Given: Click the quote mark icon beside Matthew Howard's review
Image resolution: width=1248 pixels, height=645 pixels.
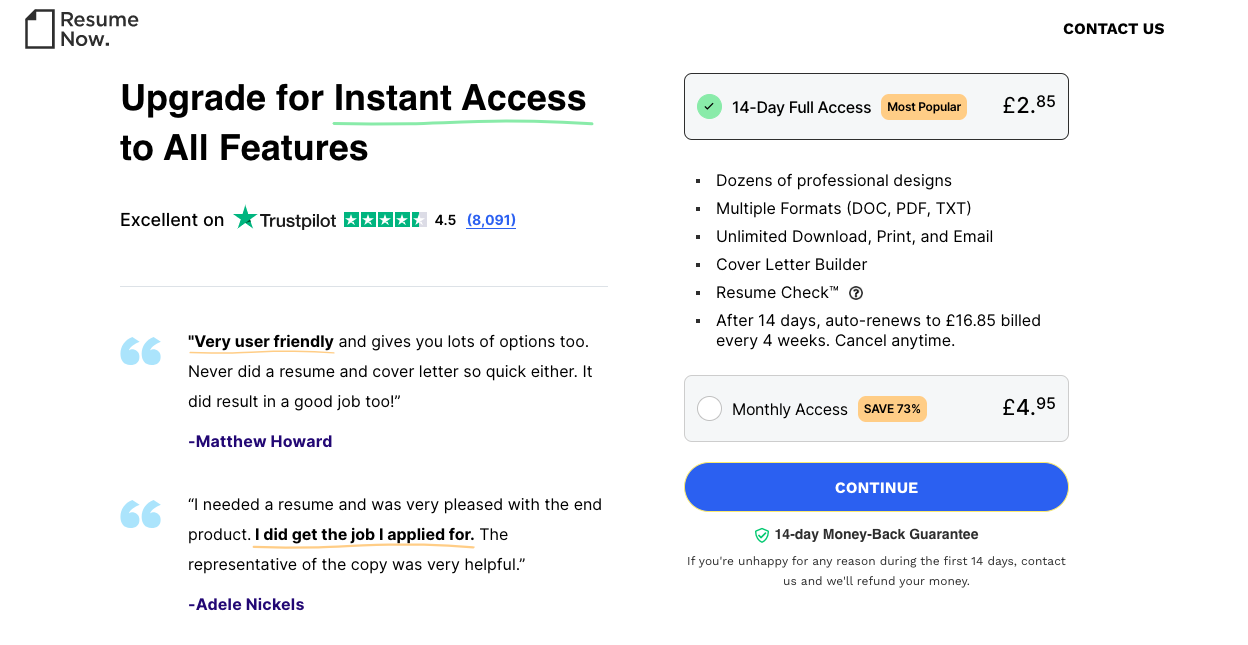Looking at the screenshot, I should [140, 351].
